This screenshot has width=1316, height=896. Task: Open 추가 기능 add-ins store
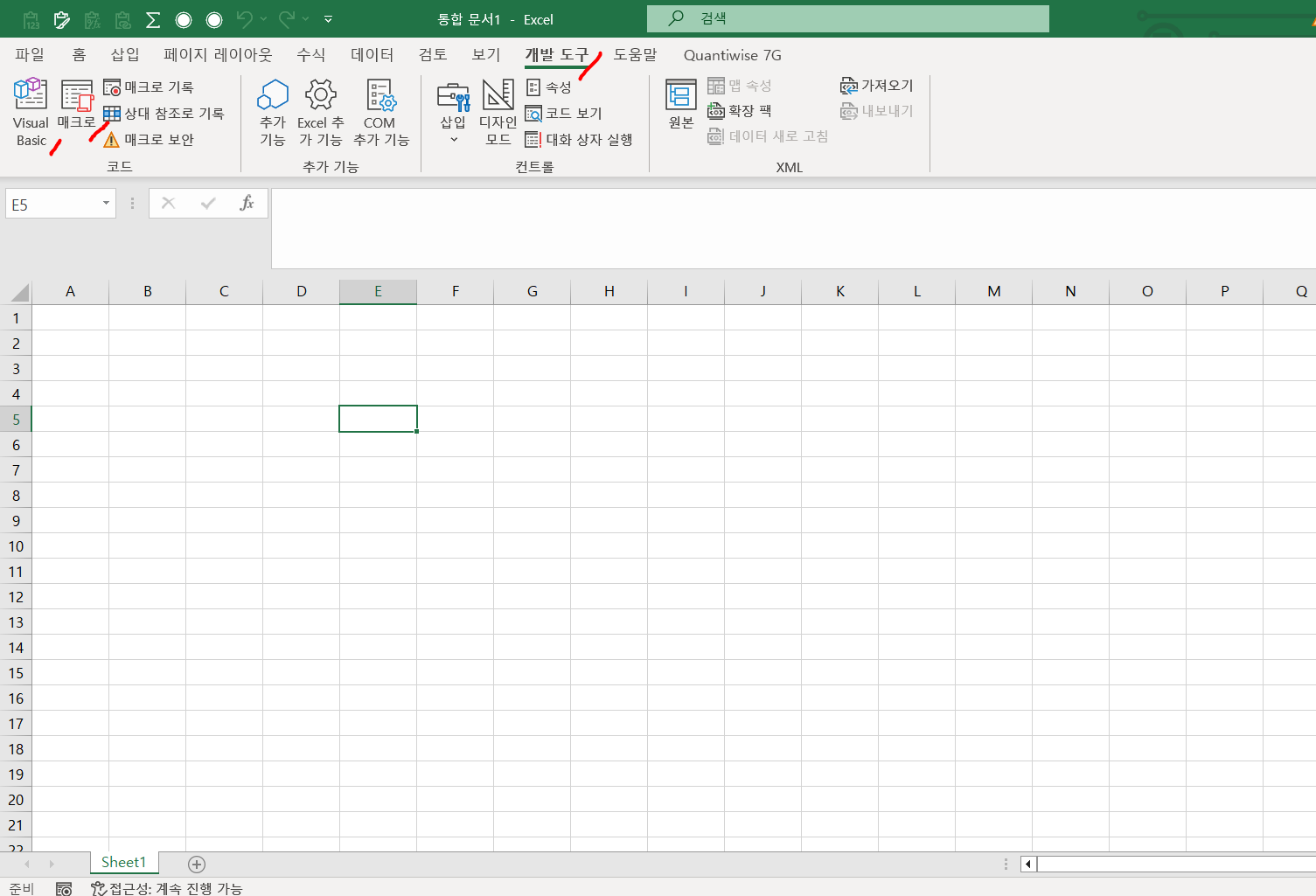click(273, 112)
